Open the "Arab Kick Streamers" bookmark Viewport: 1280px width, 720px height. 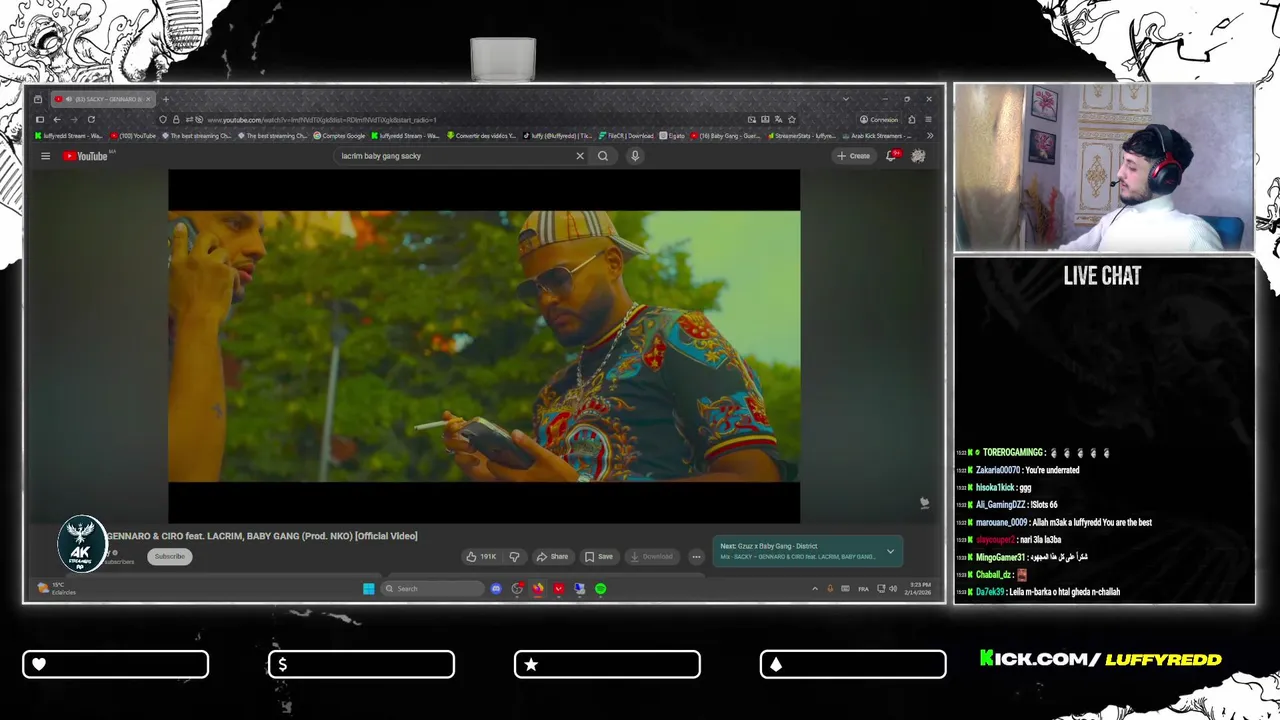click(x=877, y=136)
